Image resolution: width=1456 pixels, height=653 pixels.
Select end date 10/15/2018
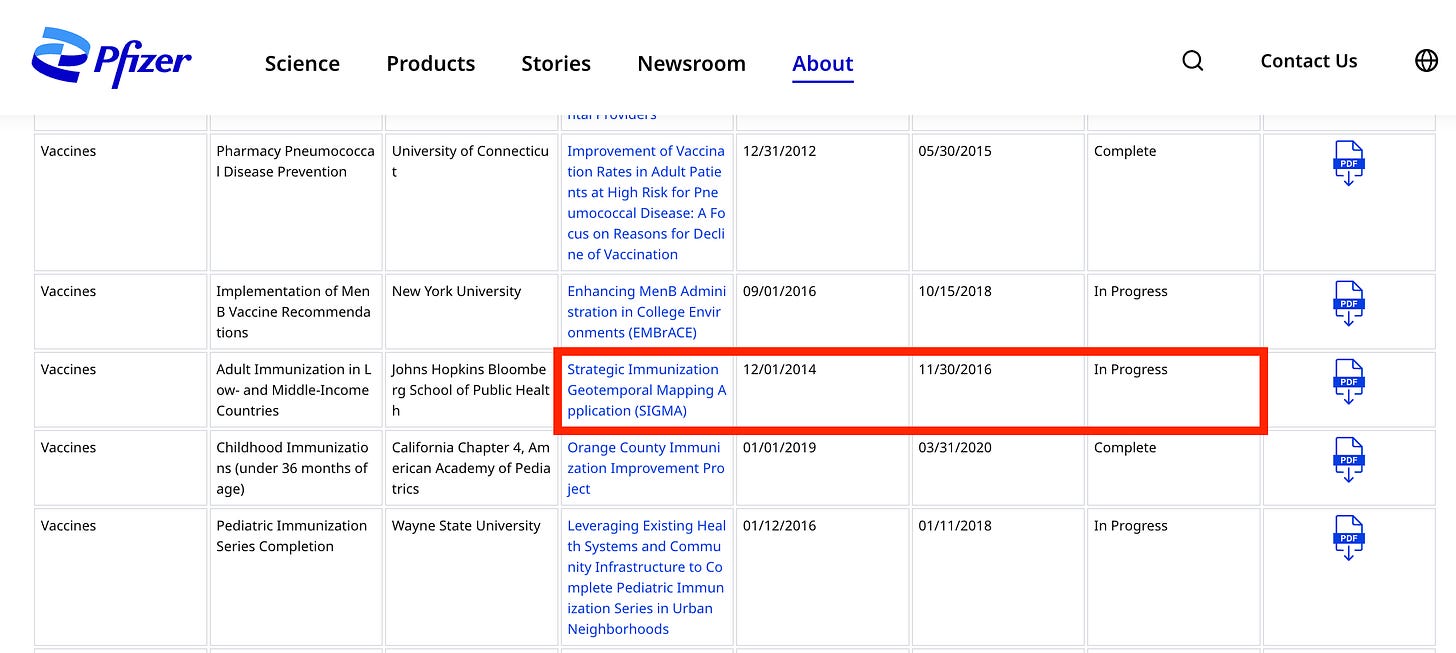(955, 291)
